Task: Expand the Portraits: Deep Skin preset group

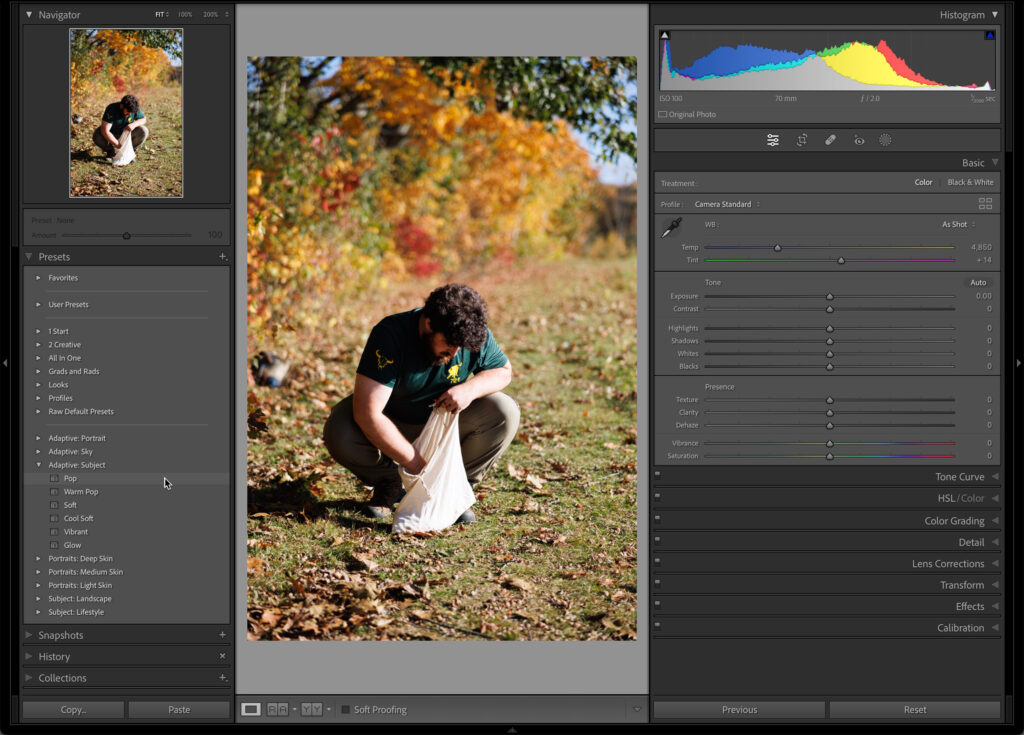Action: [x=39, y=559]
